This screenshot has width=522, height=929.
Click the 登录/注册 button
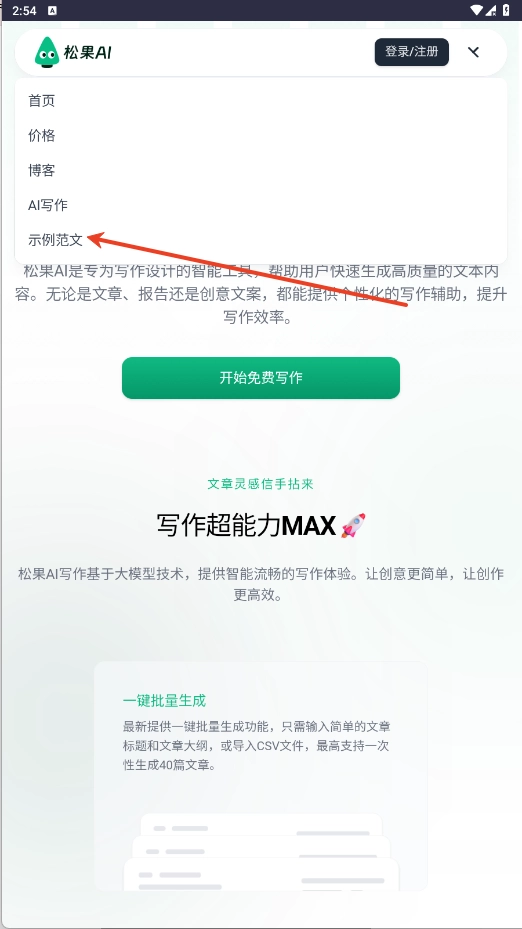(x=412, y=52)
